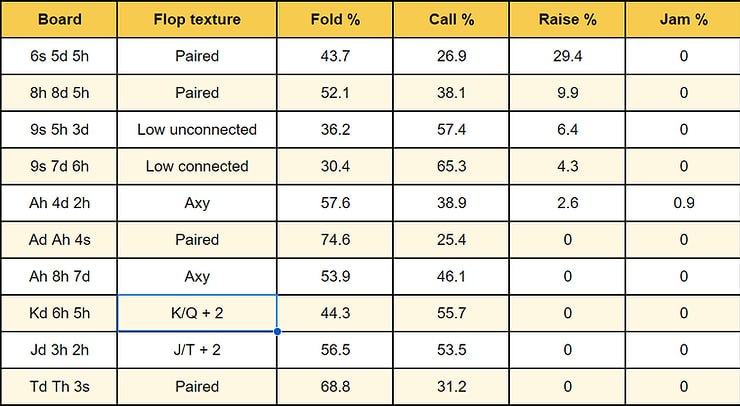Click the jam value 0.9
Screen dimensions: 740x406
click(684, 203)
